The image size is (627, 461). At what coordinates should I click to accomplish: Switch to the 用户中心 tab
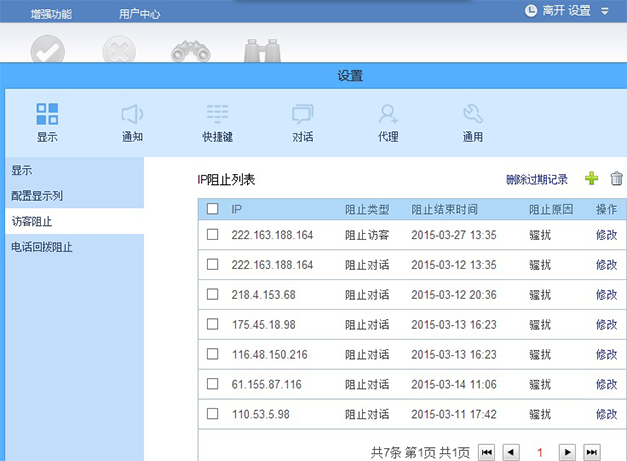click(x=139, y=15)
